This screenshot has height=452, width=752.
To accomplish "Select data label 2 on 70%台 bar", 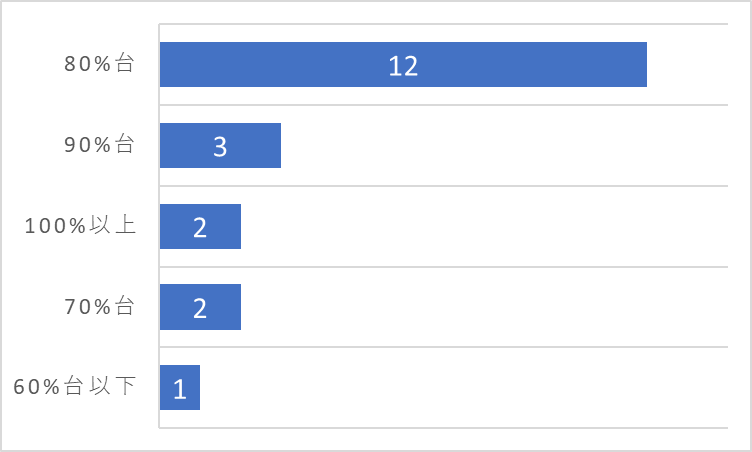I will 200,308.
